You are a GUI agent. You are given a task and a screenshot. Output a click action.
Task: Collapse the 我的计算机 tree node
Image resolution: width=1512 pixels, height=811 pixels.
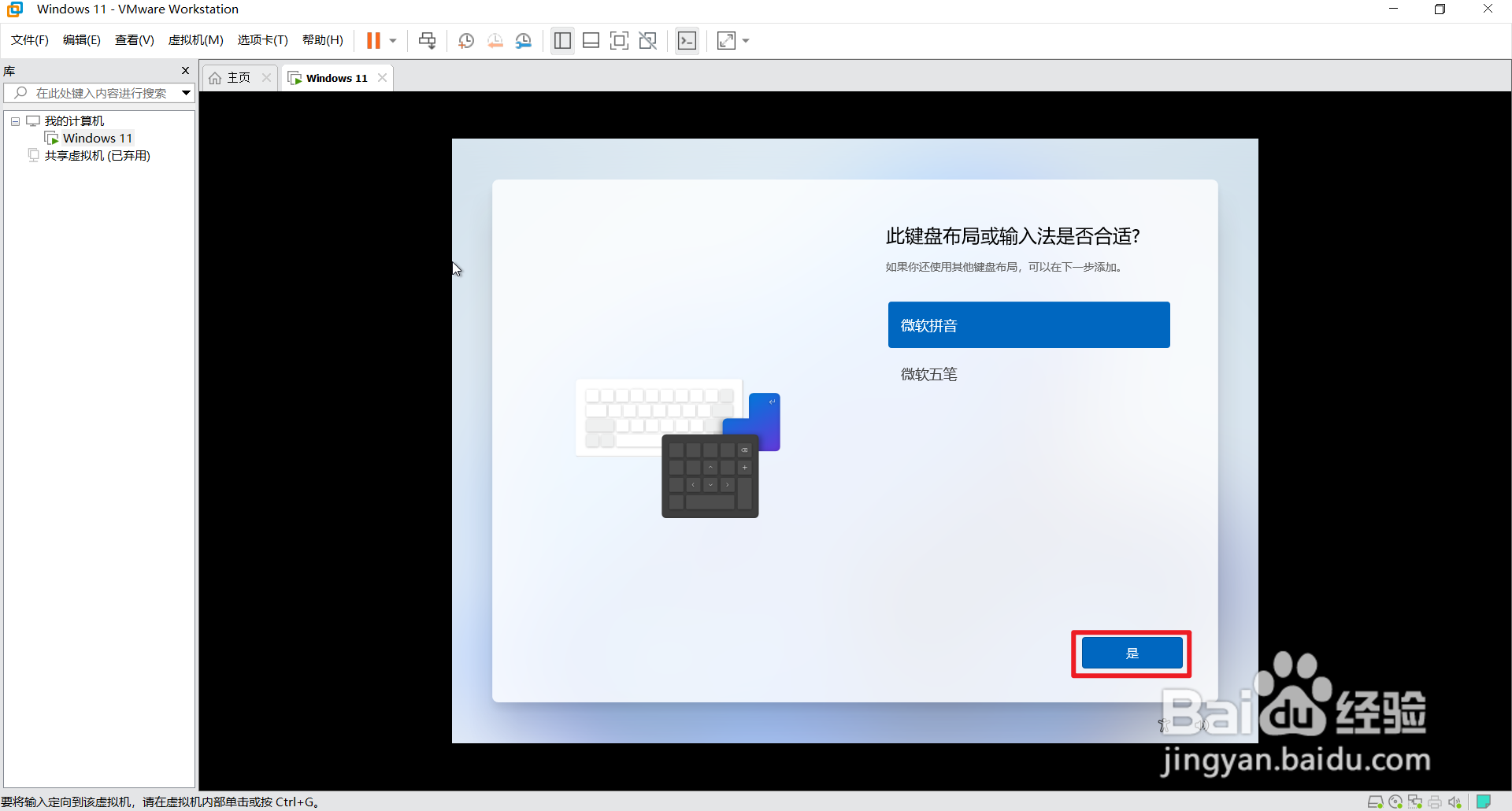15,121
